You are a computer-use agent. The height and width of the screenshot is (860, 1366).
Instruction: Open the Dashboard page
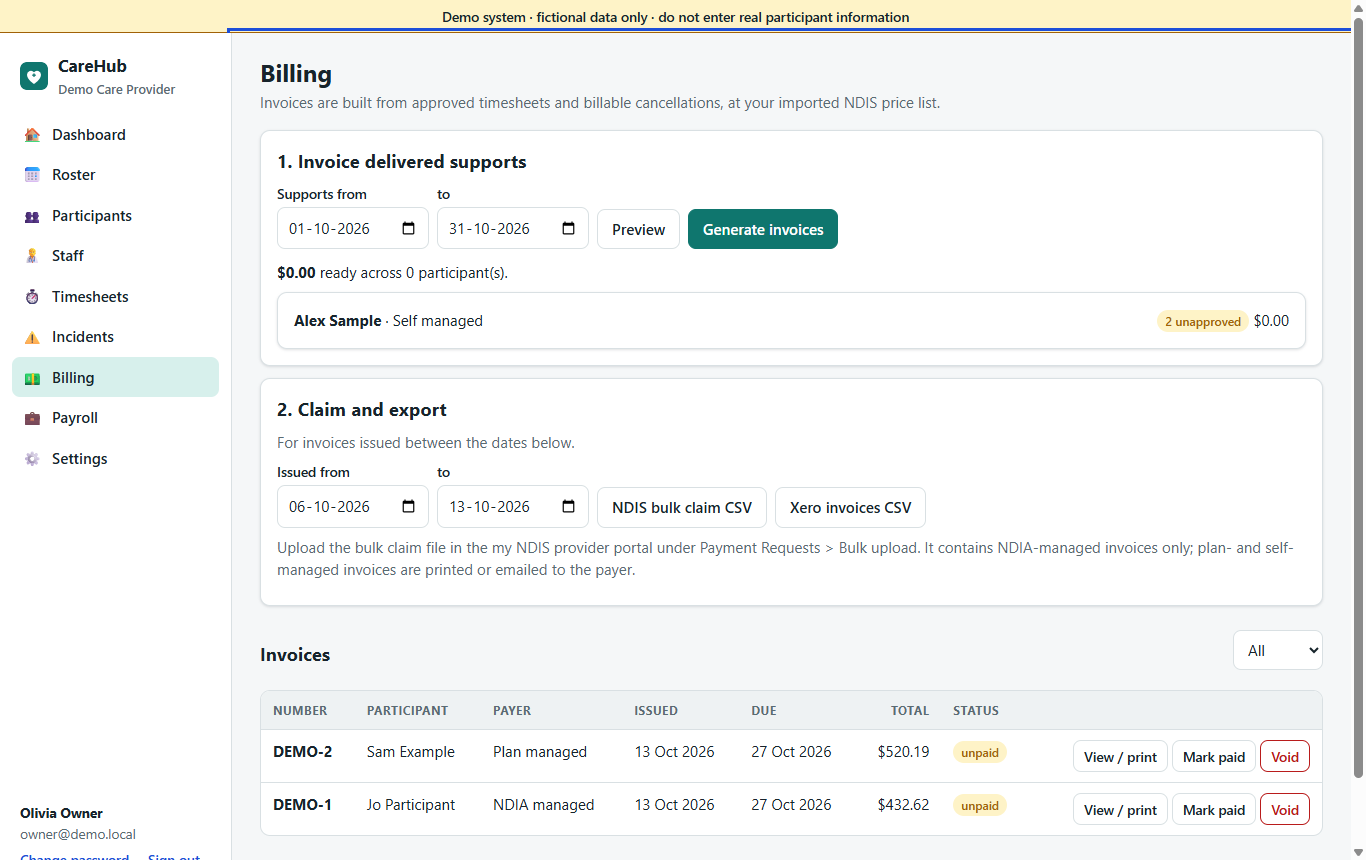pos(115,135)
